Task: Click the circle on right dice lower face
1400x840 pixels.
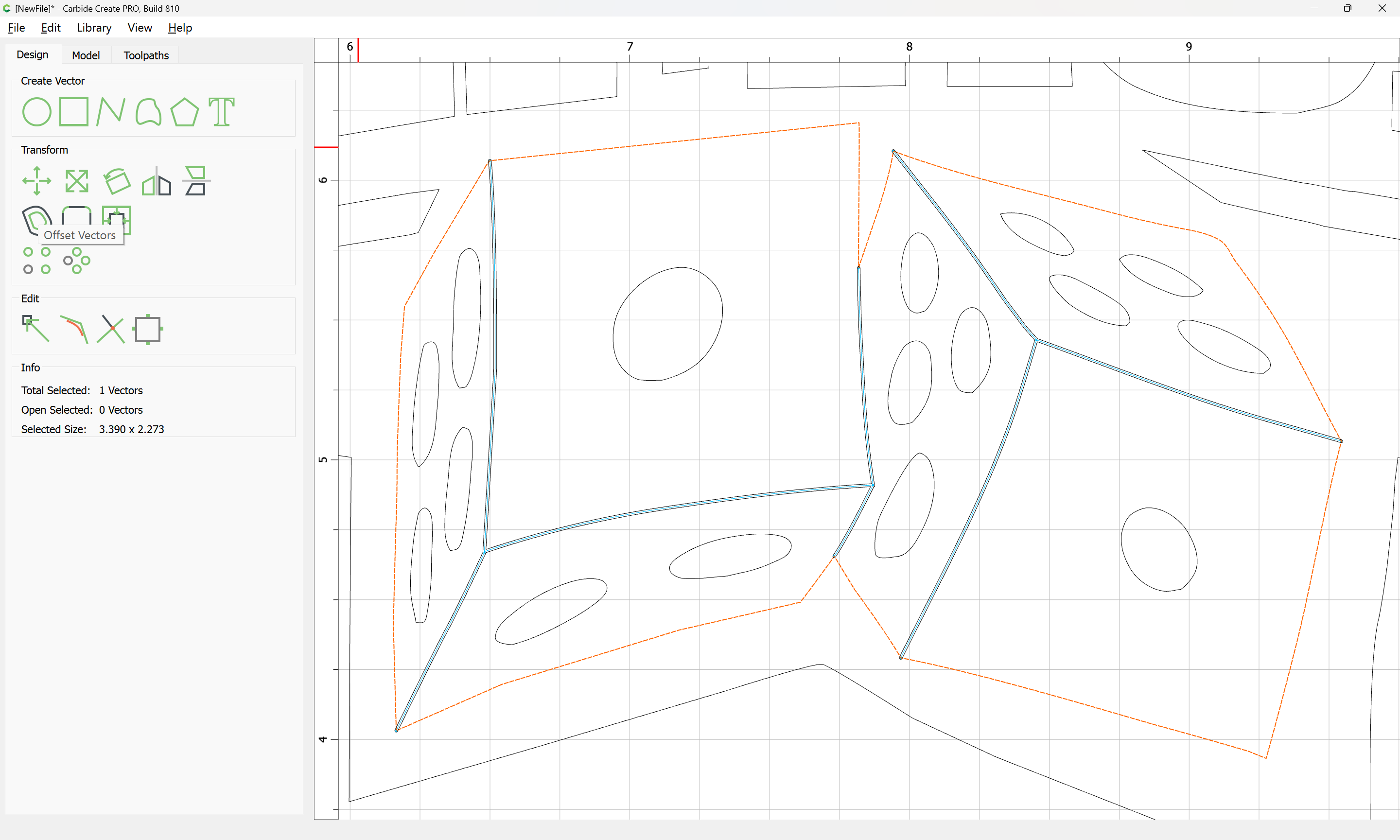Action: click(x=1159, y=549)
